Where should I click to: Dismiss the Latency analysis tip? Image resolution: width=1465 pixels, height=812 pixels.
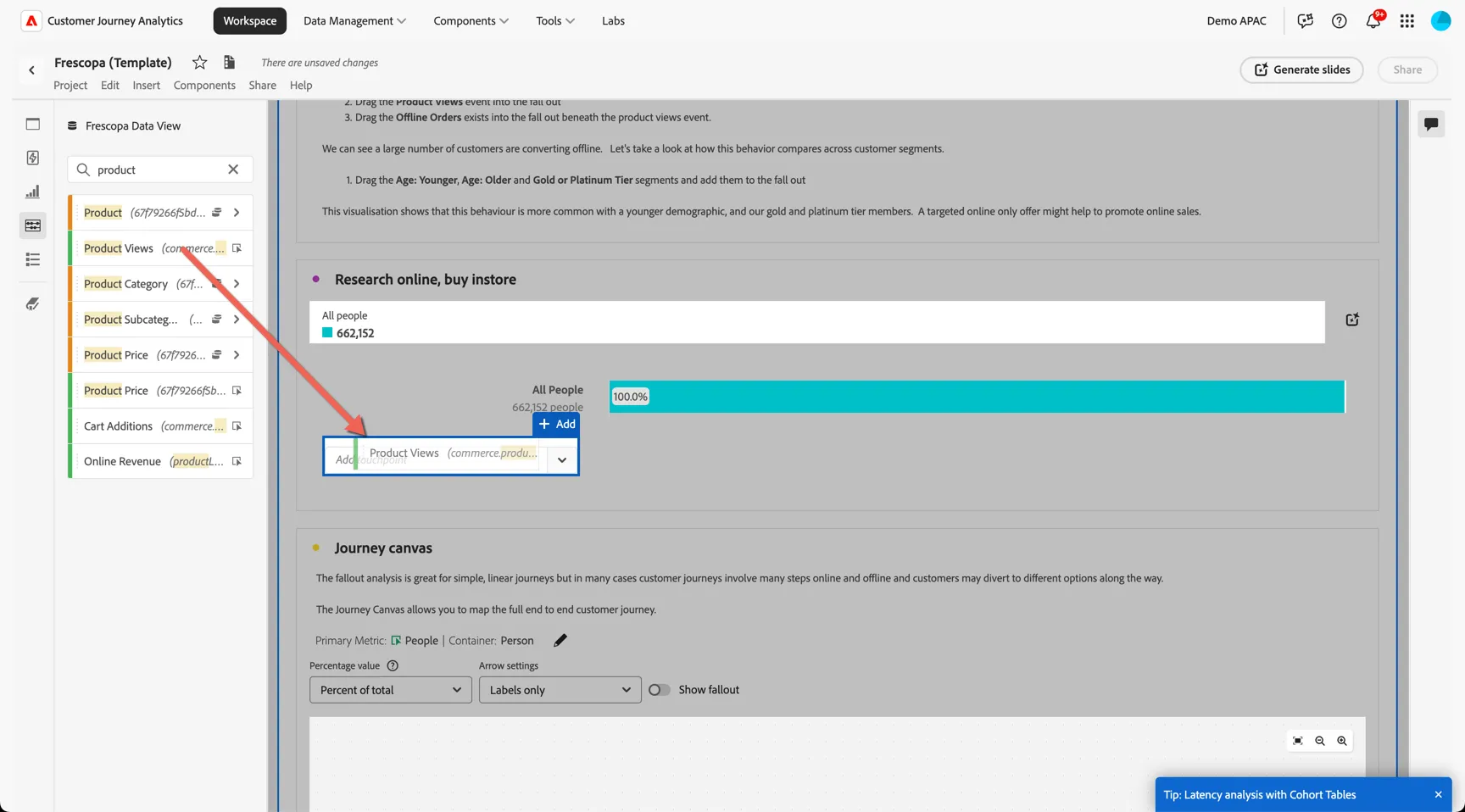pyautogui.click(x=1438, y=795)
